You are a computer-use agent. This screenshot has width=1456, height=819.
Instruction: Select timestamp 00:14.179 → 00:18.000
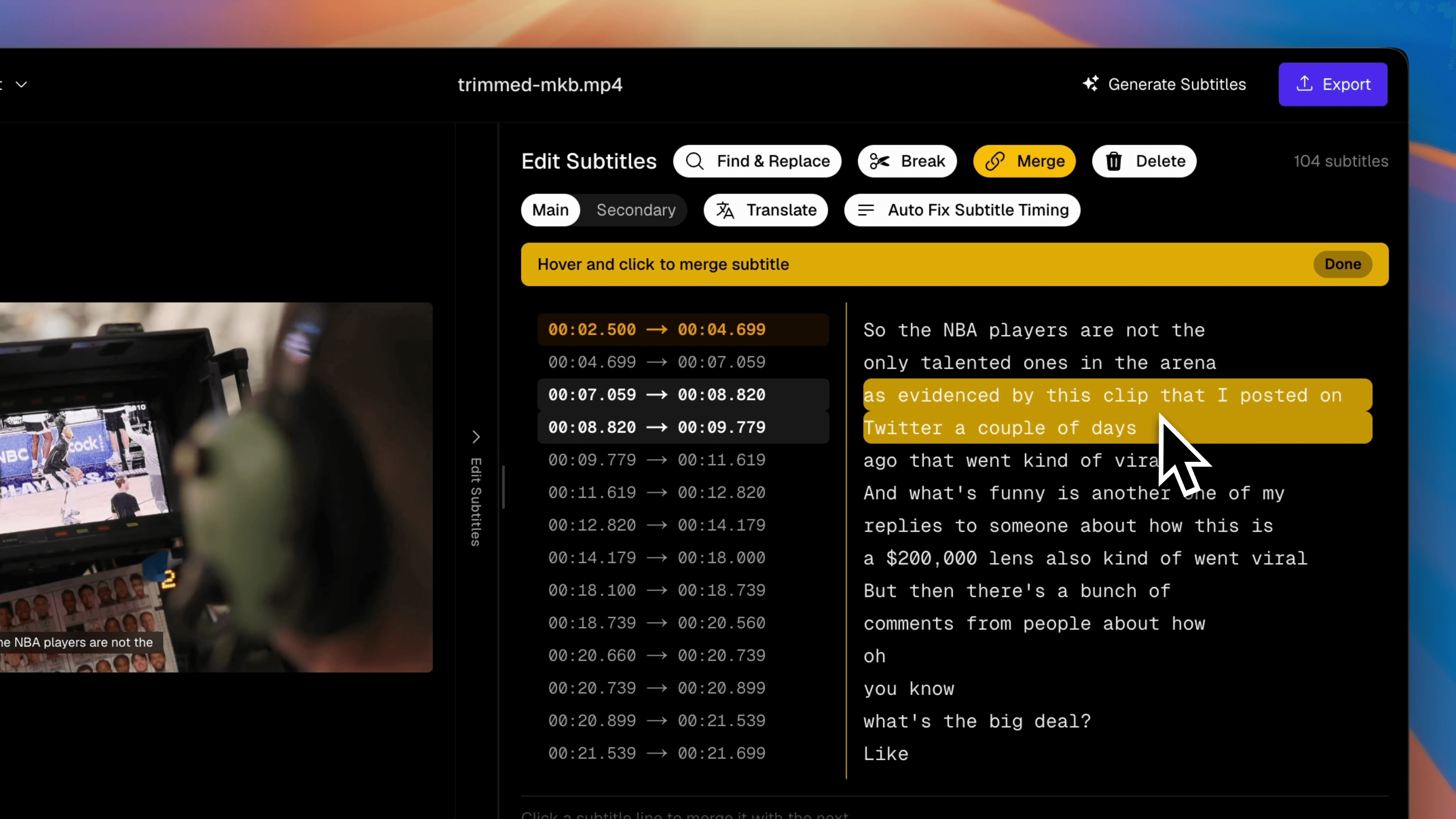(x=683, y=558)
